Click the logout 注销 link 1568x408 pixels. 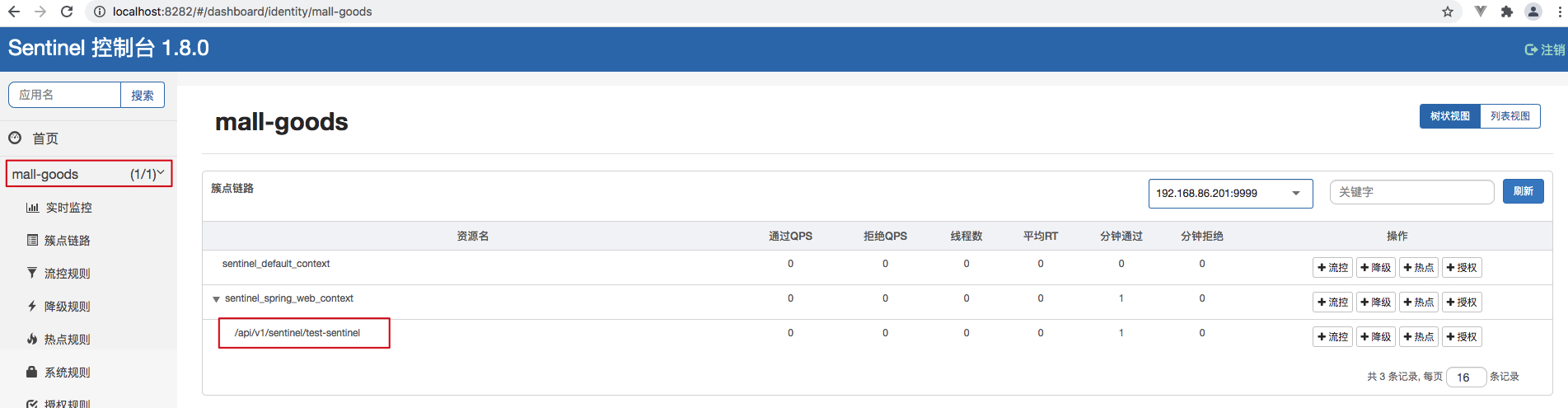[1545, 49]
